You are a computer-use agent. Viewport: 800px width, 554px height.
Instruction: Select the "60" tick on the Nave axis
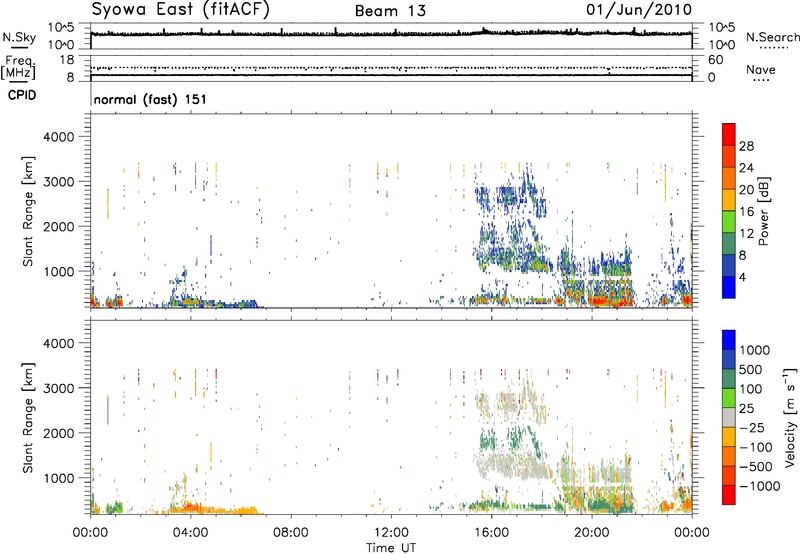coord(715,60)
